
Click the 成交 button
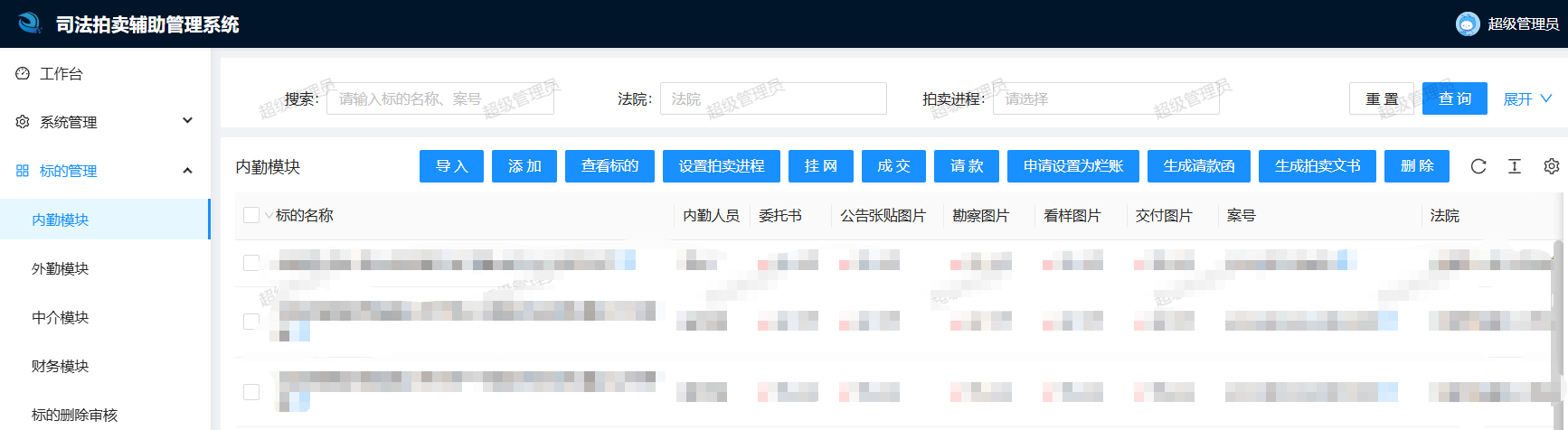[x=893, y=166]
